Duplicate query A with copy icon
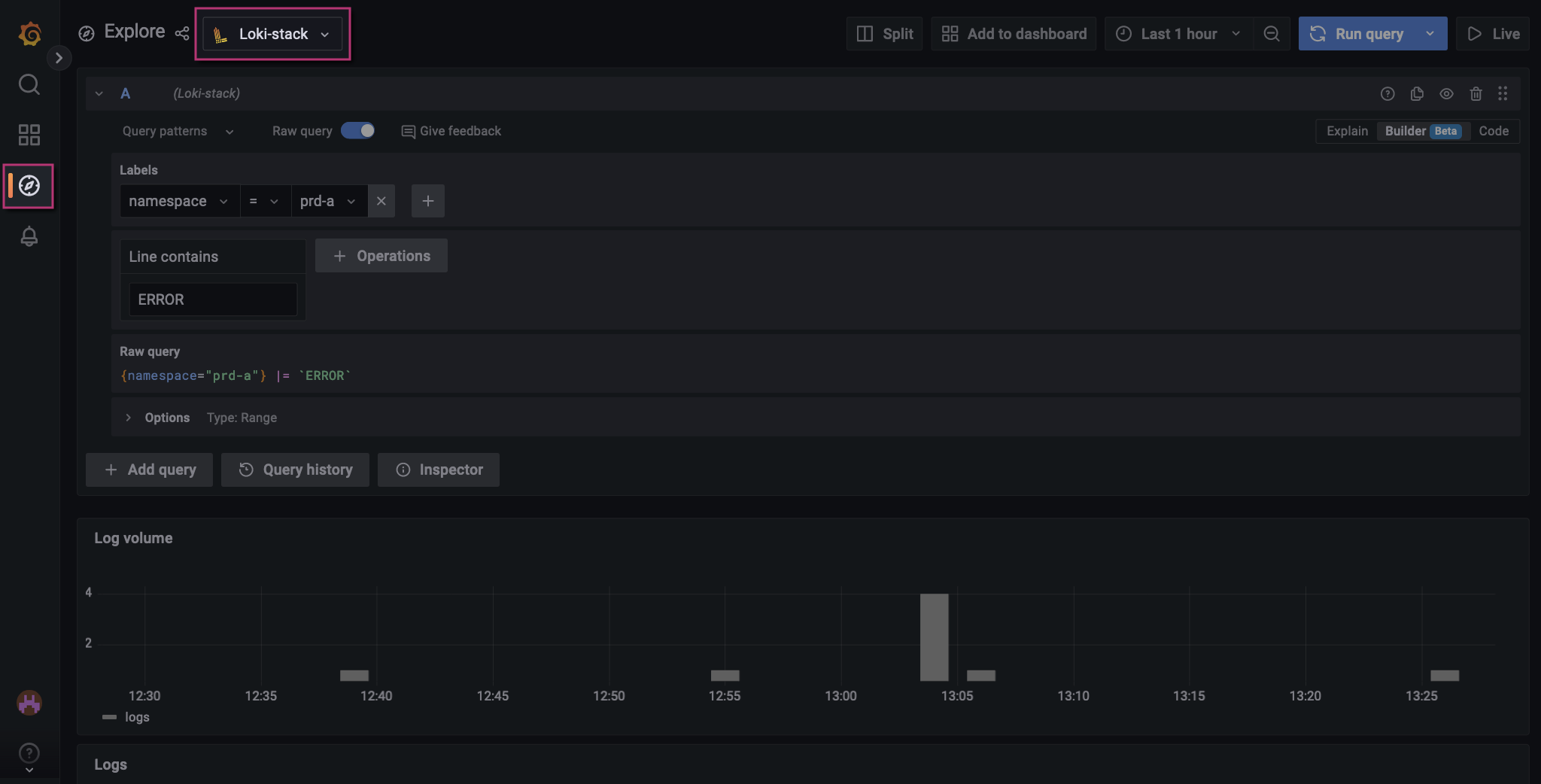Image resolution: width=1541 pixels, height=784 pixels. [1417, 93]
